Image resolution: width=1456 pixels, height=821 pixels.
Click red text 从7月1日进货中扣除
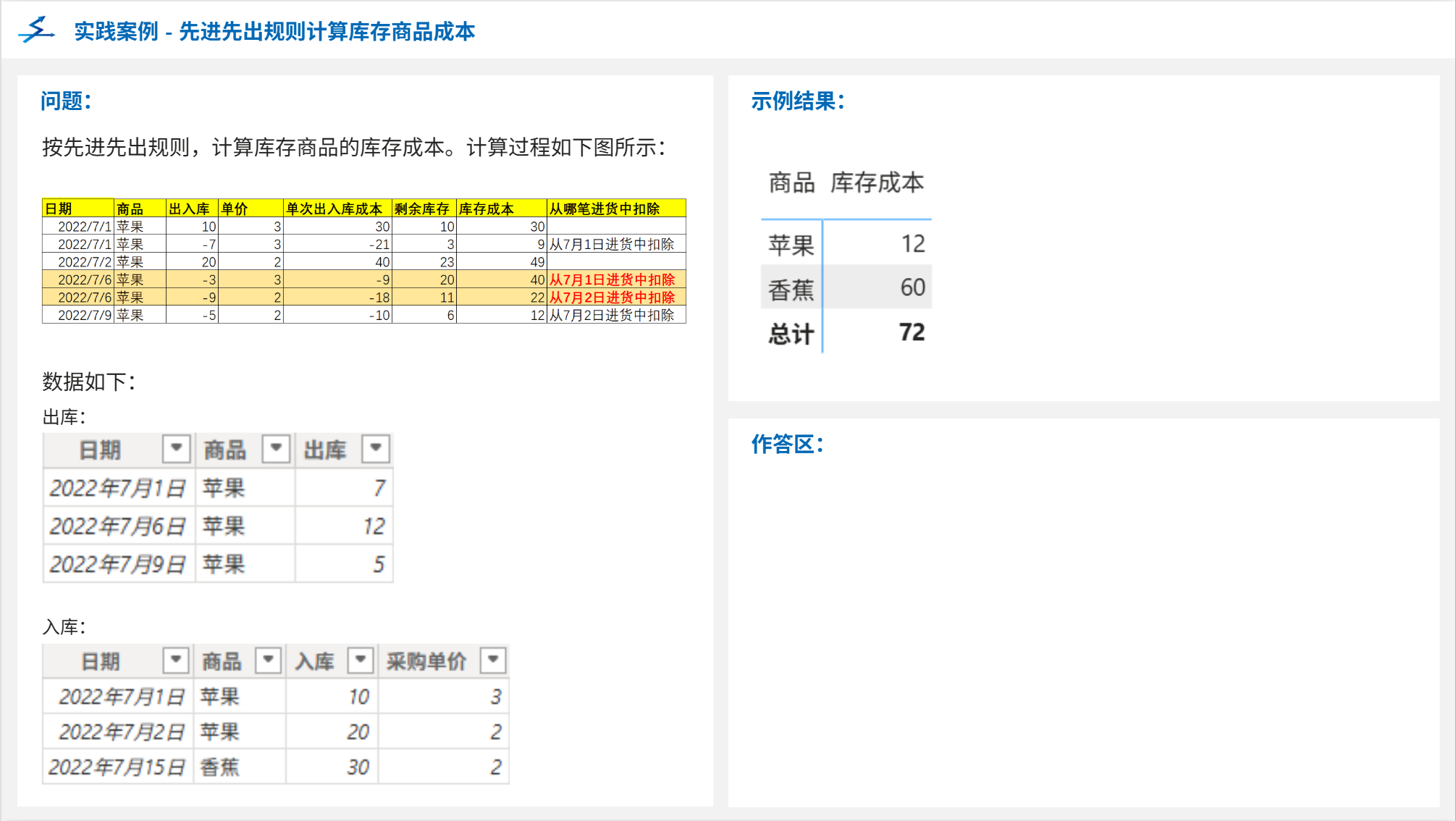pyautogui.click(x=612, y=279)
